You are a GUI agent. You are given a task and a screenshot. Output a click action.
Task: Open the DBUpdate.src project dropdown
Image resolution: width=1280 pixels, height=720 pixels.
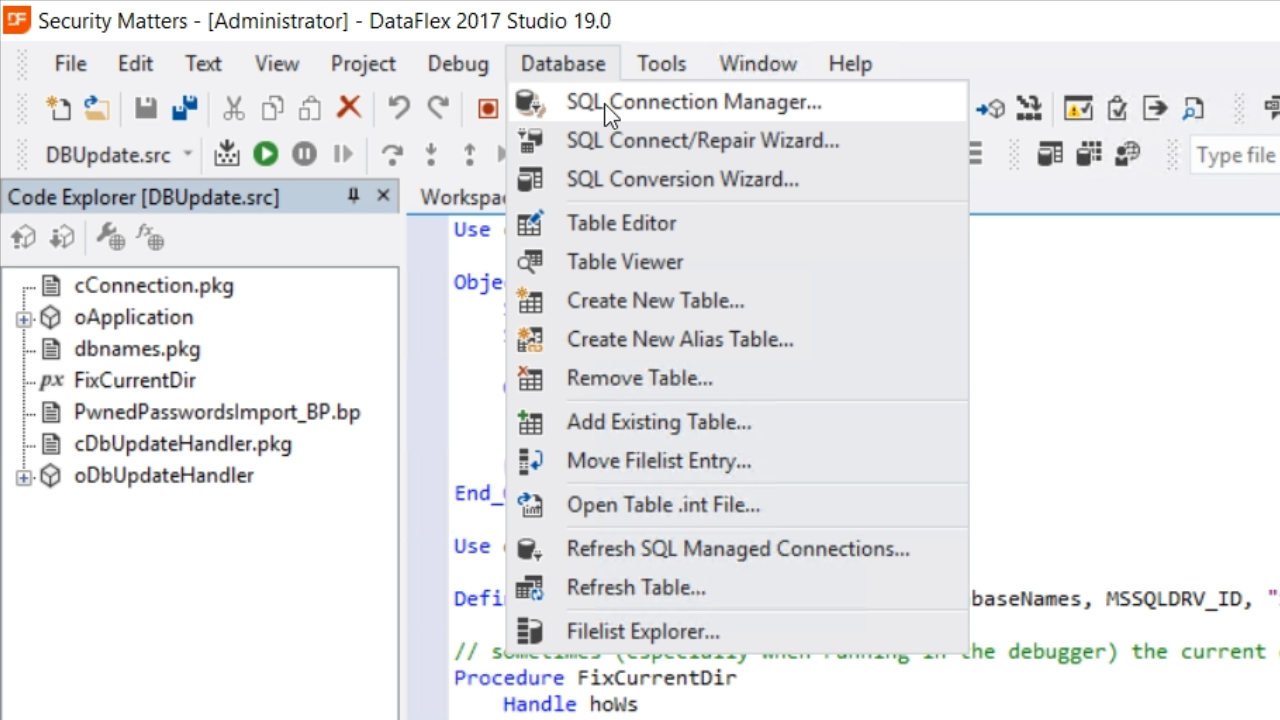tap(187, 155)
